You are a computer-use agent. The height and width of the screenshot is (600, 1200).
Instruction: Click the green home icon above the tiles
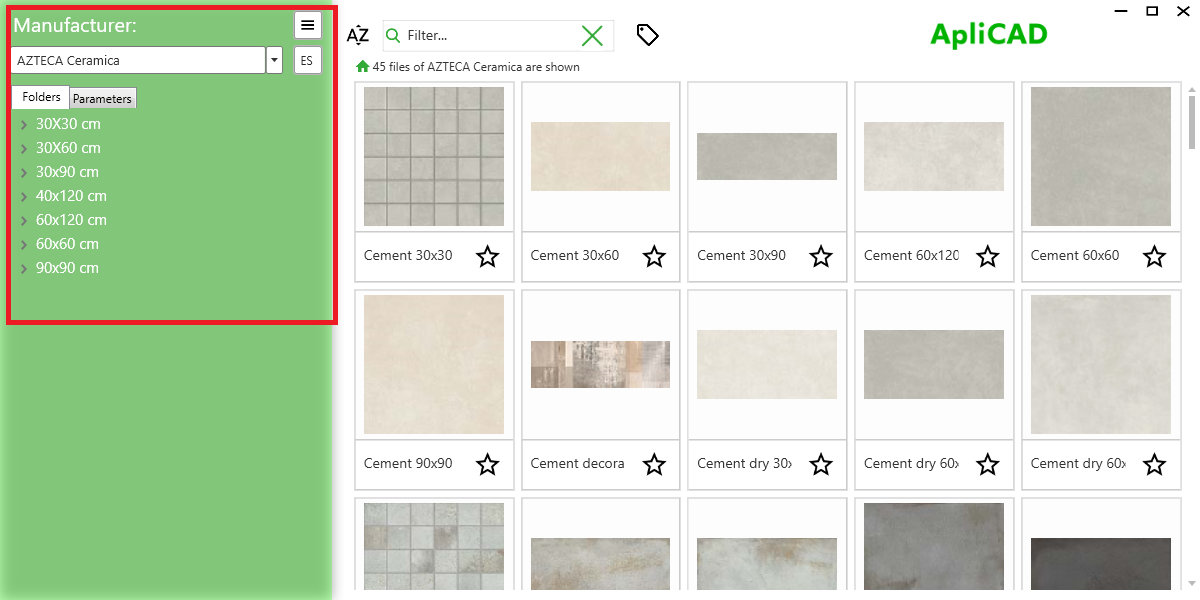pos(361,66)
